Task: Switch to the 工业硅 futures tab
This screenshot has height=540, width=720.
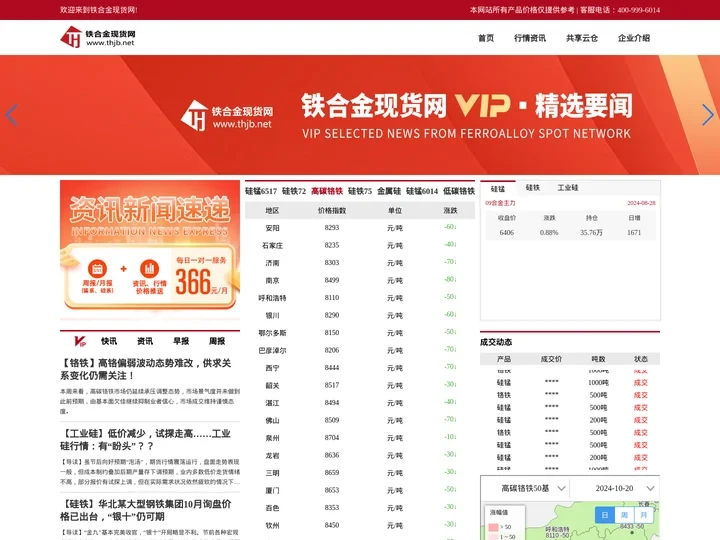Action: click(x=568, y=188)
